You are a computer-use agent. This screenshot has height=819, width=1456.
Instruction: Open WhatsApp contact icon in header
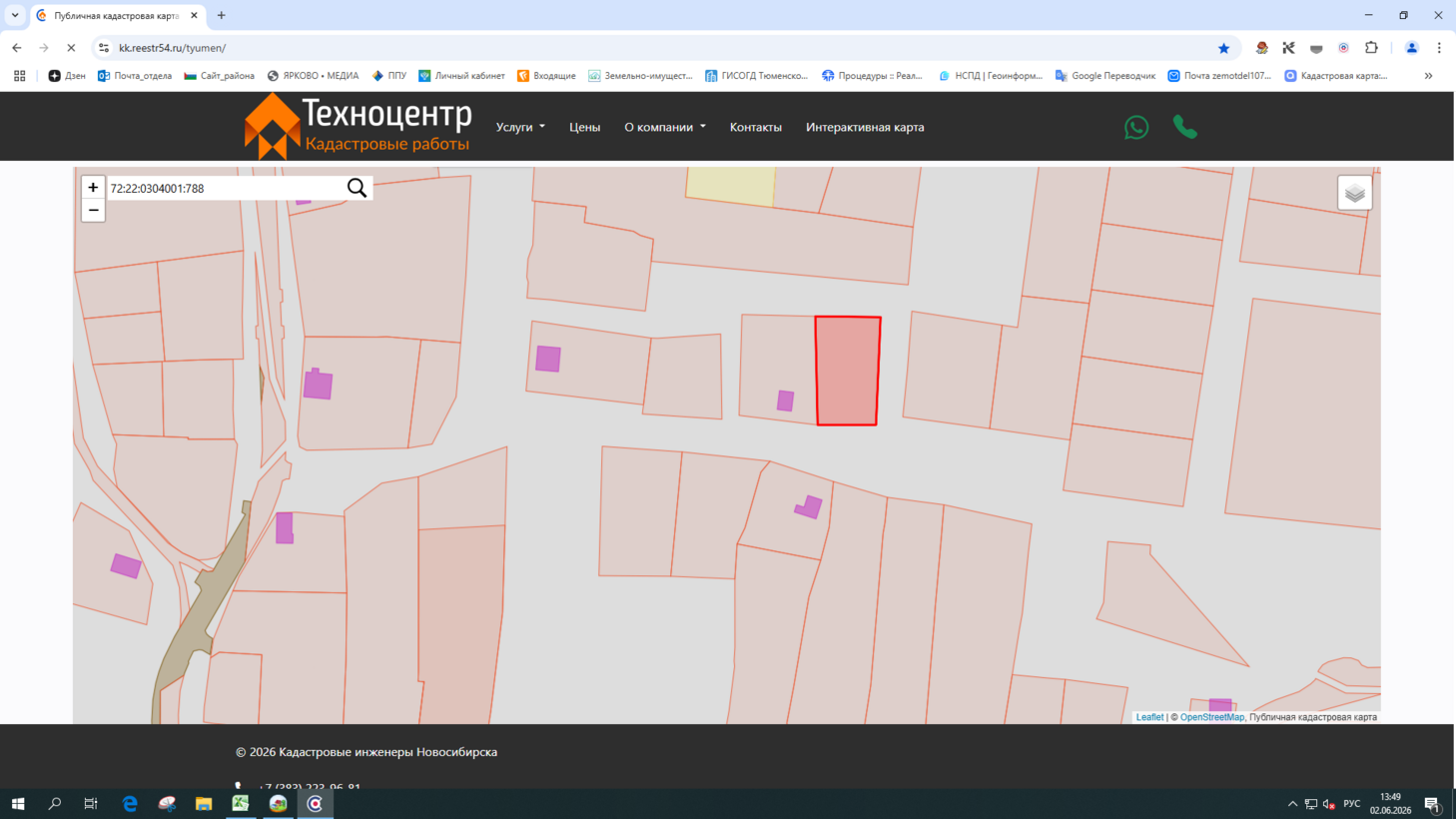click(1136, 127)
